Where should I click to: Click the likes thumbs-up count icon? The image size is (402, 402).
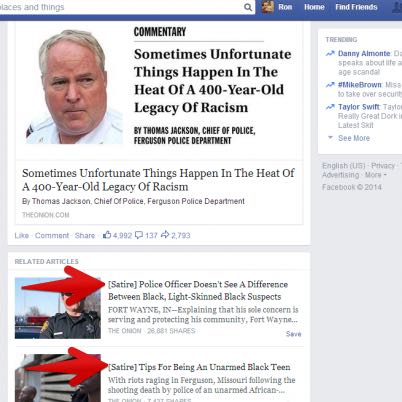click(107, 235)
